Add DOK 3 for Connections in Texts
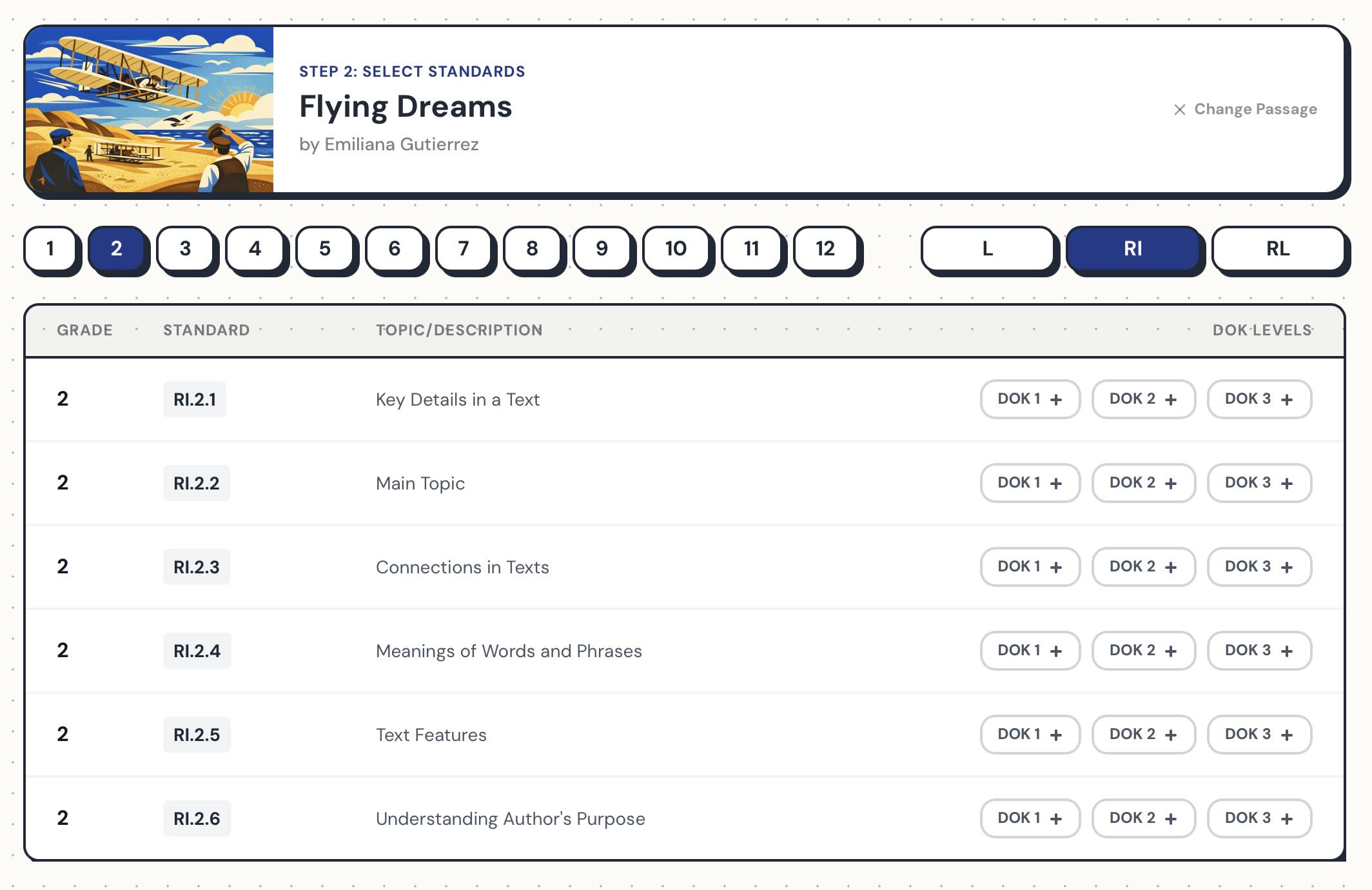 point(1259,566)
